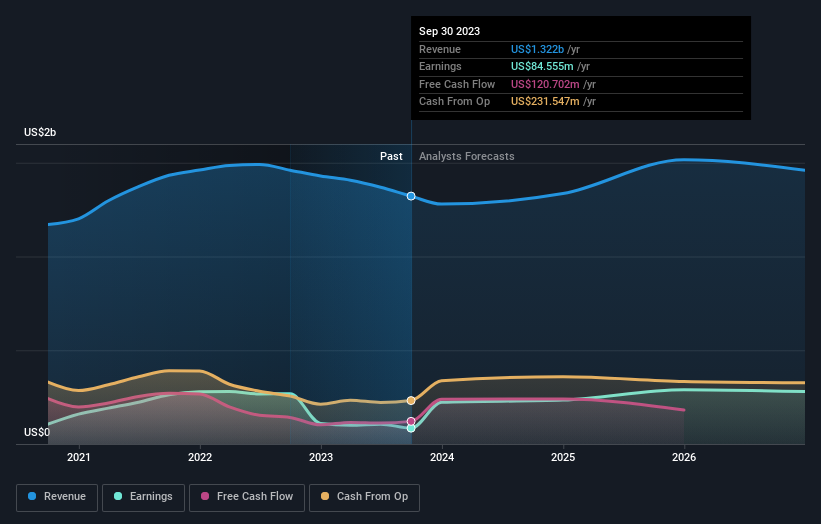
Task: Click the 2024 x-axis label
Action: [x=442, y=457]
